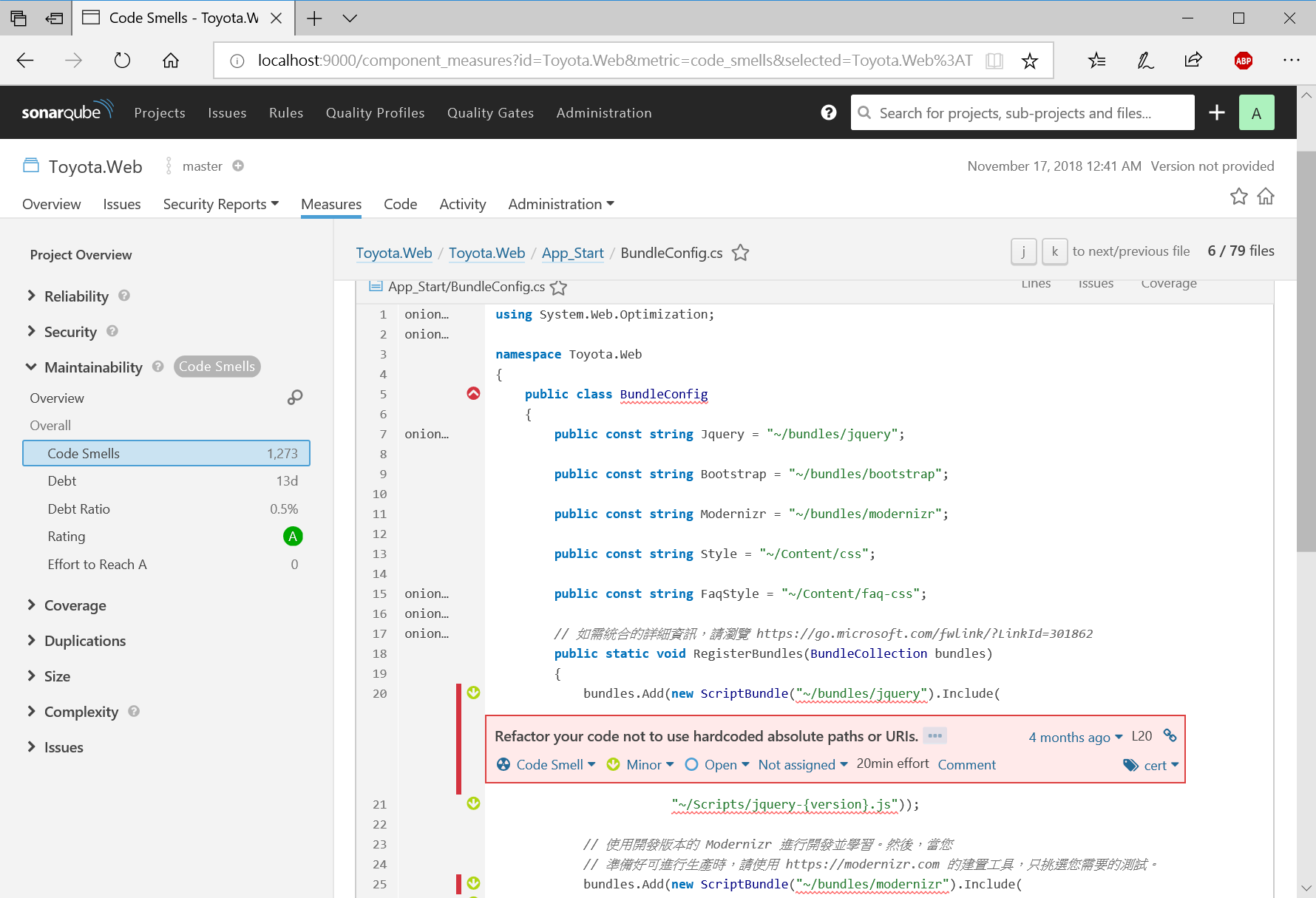Open Quality Gates in top navigation

point(490,112)
